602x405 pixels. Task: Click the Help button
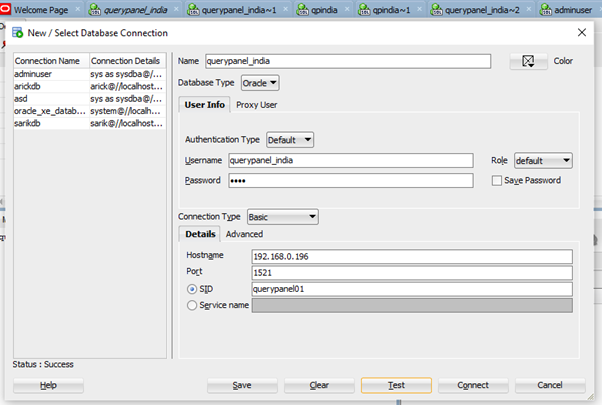[48, 385]
